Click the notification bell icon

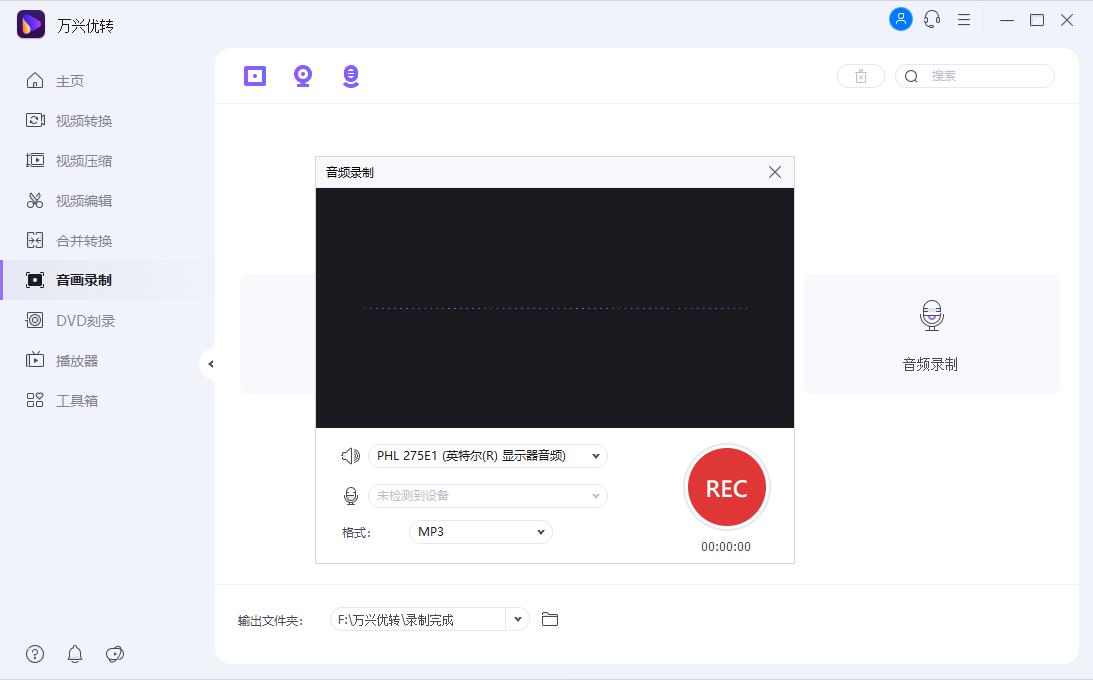[x=75, y=654]
